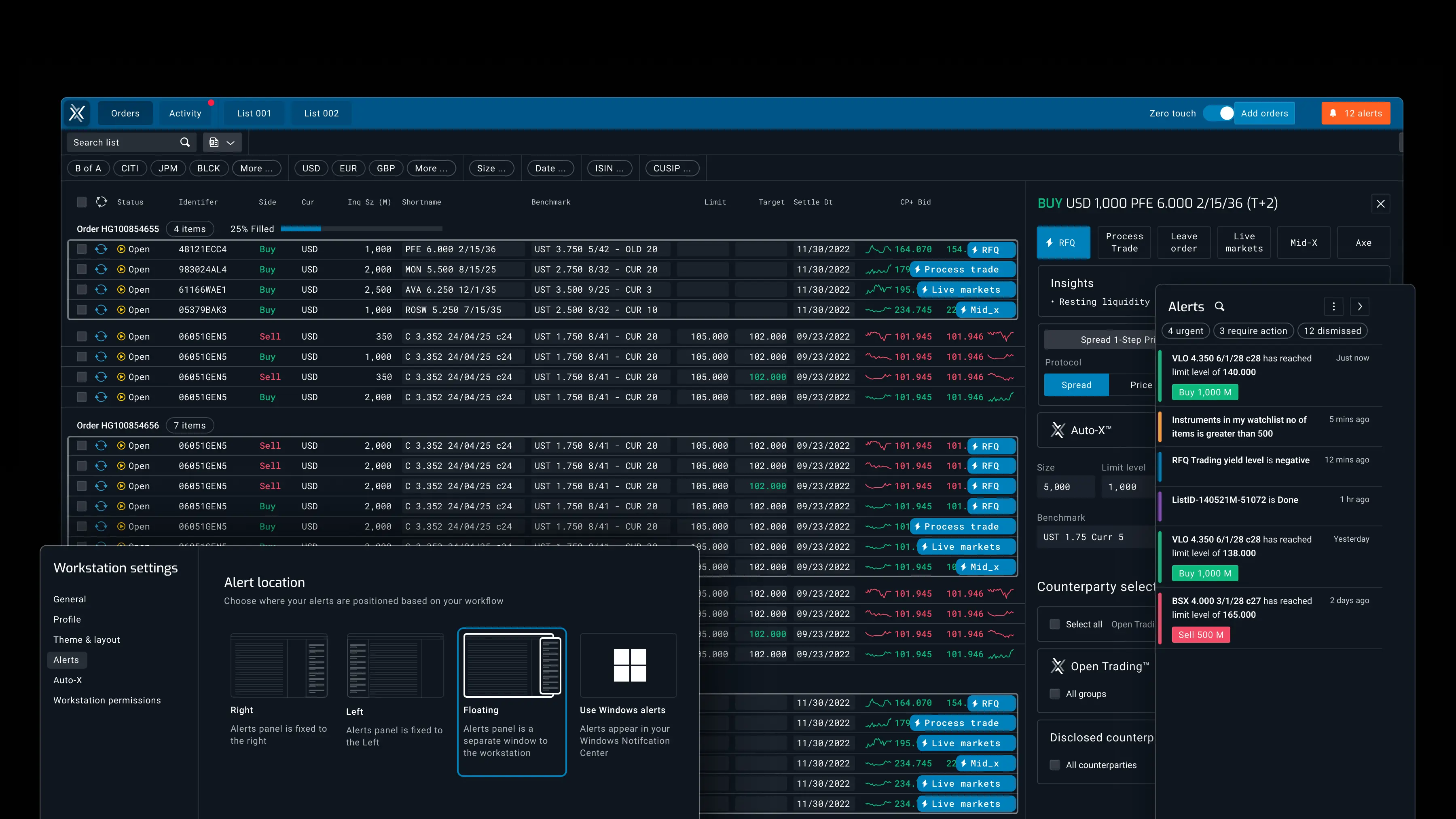Switch to the Activity tab
The height and width of the screenshot is (819, 1456).
[x=185, y=113]
